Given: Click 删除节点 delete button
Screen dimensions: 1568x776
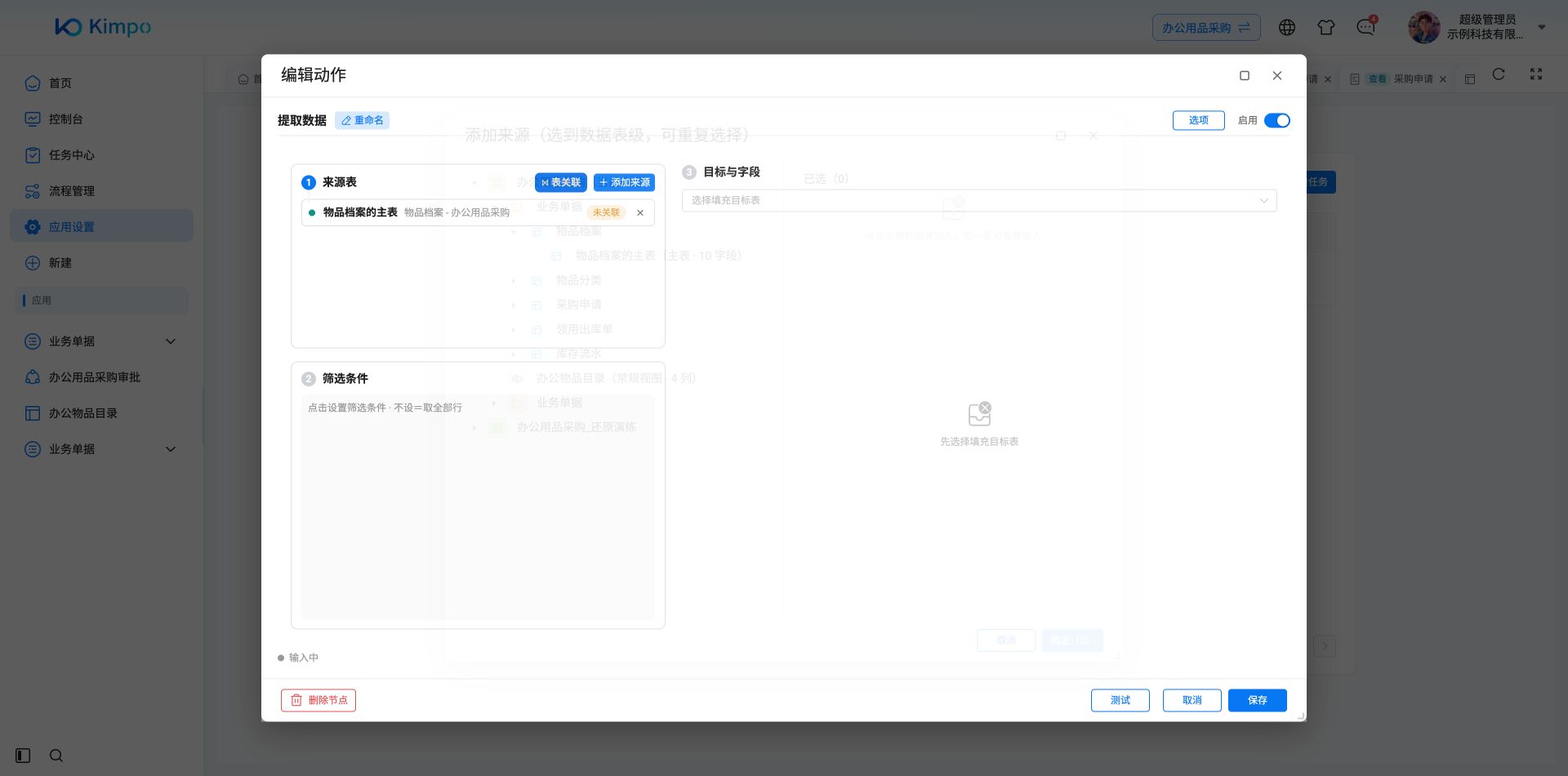Looking at the screenshot, I should pyautogui.click(x=318, y=700).
